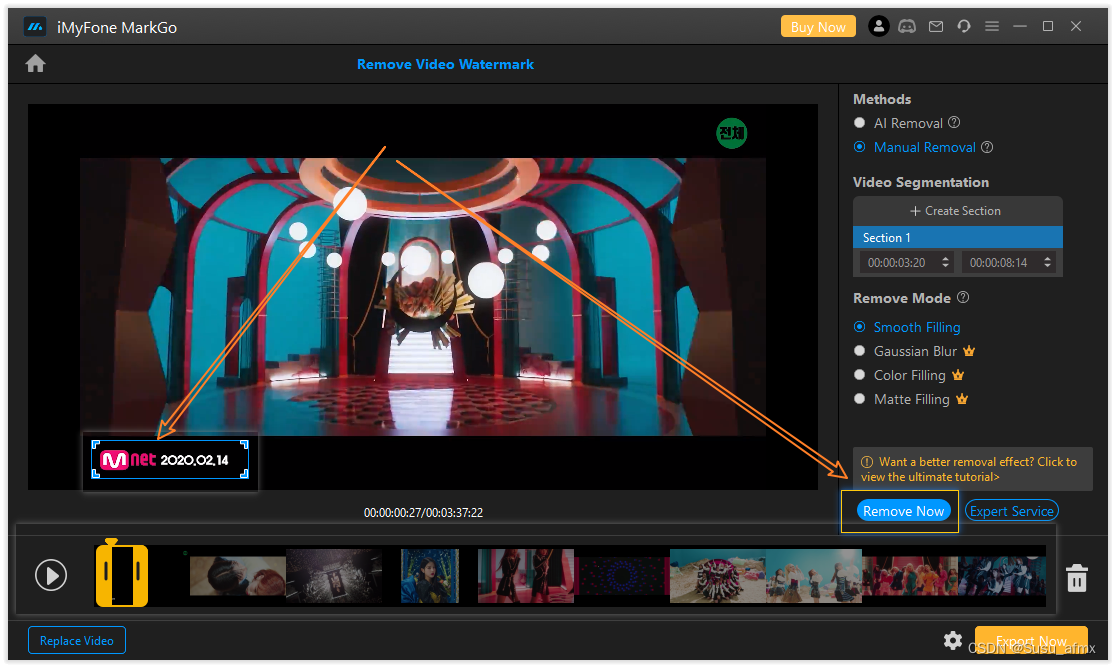Click Buy Now button
The height and width of the screenshot is (665, 1112).
coord(818,27)
